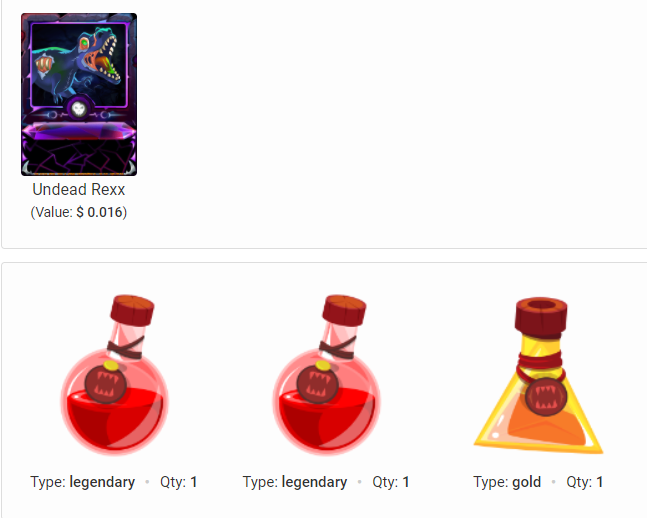Click the skull emblem on the Undead Rexx card
The width and height of the screenshot is (647, 518).
click(x=78, y=109)
